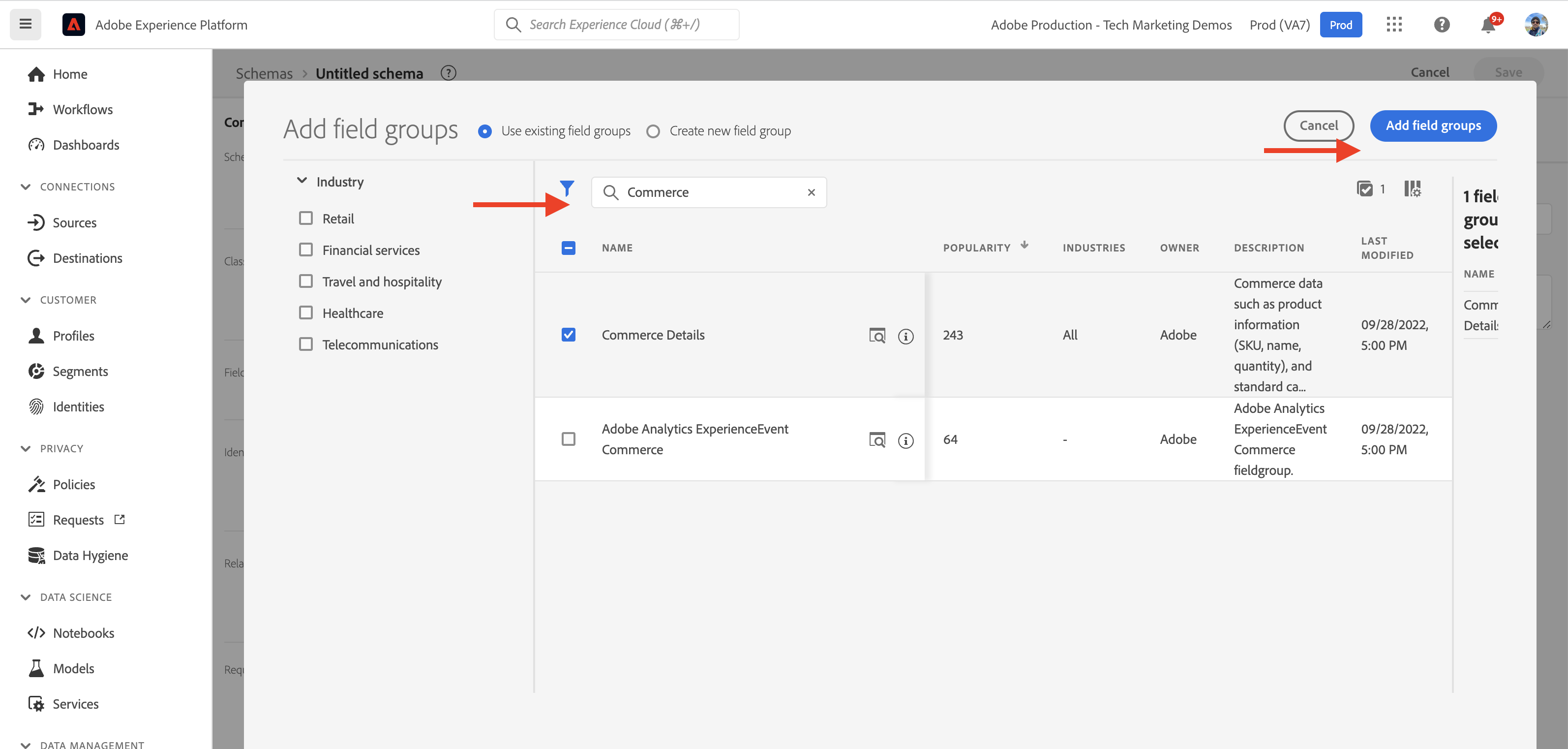Check the Retail industry filter
Viewport: 1568px width, 749px height.
point(305,218)
